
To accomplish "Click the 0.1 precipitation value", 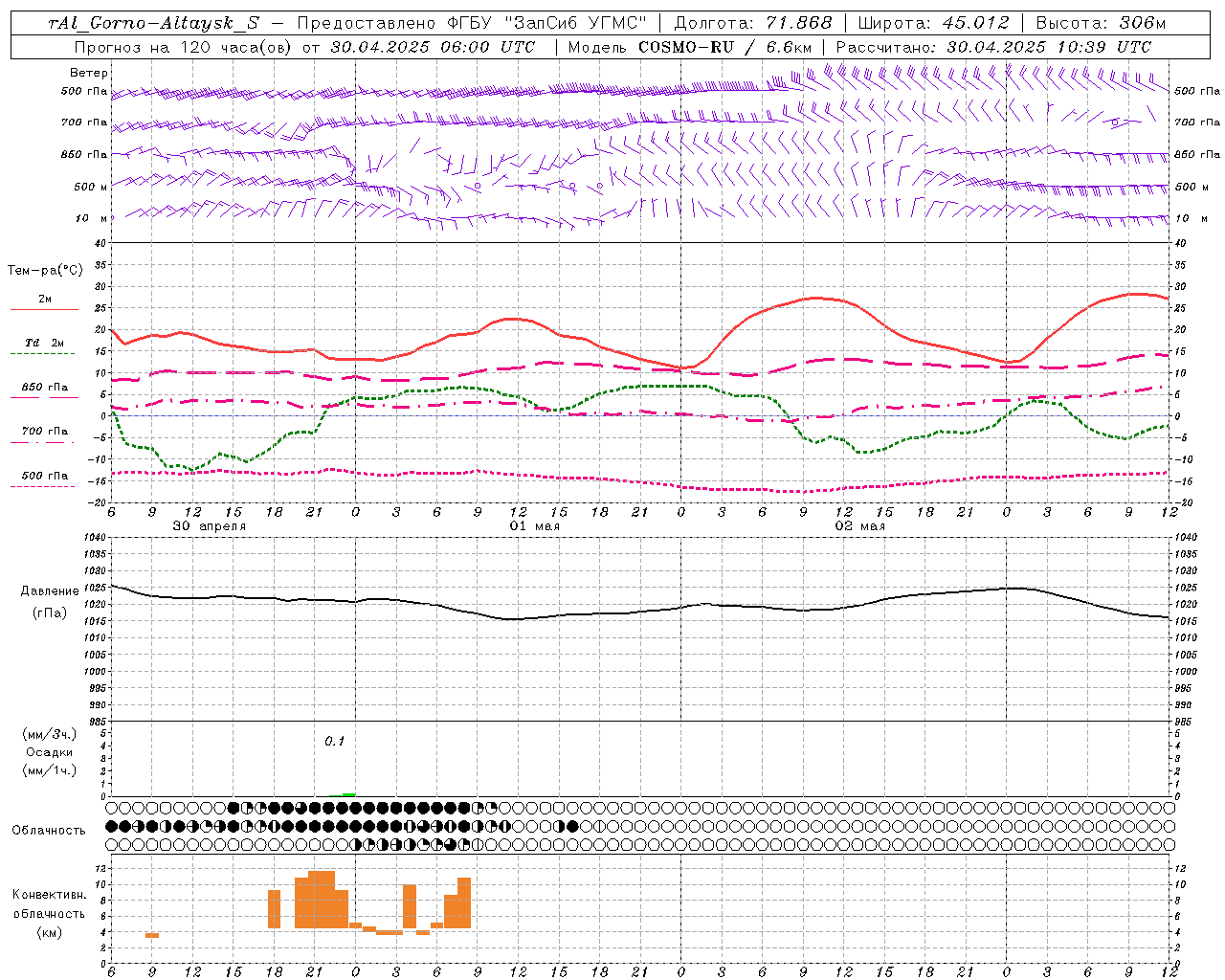I will click(334, 741).
